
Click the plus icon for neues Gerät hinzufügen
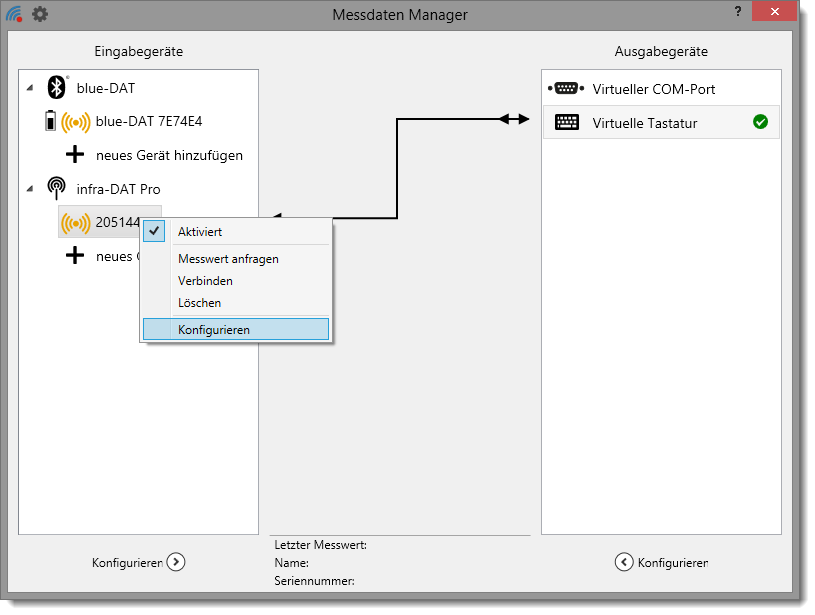pyautogui.click(x=75, y=155)
